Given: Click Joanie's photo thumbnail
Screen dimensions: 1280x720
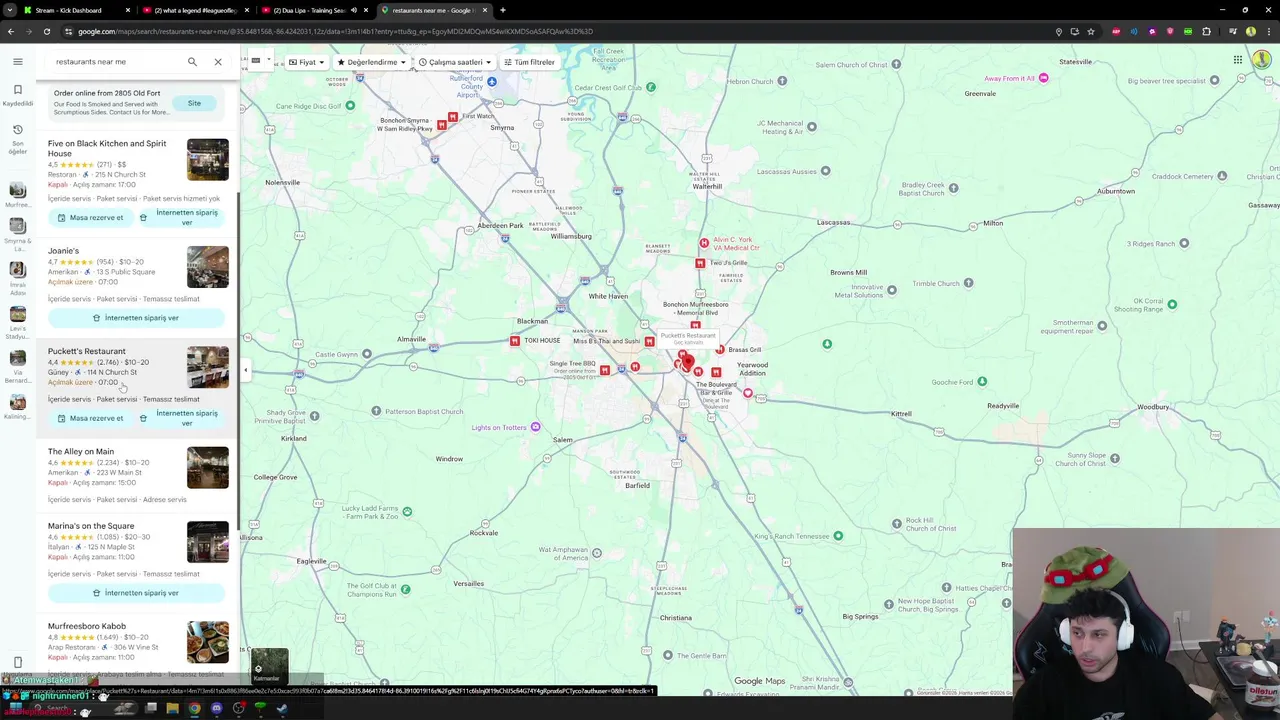Looking at the screenshot, I should coord(208,267).
